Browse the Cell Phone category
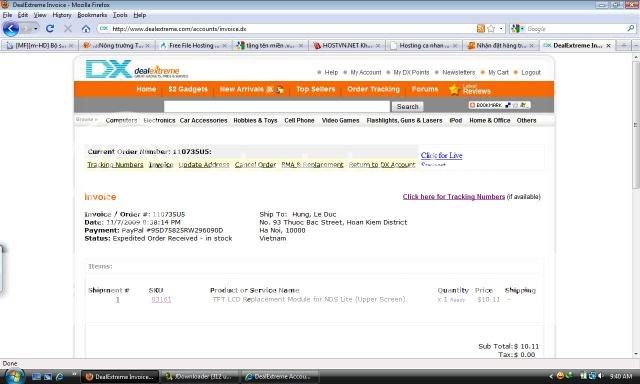Image resolution: width=640 pixels, height=384 pixels. [x=299, y=120]
